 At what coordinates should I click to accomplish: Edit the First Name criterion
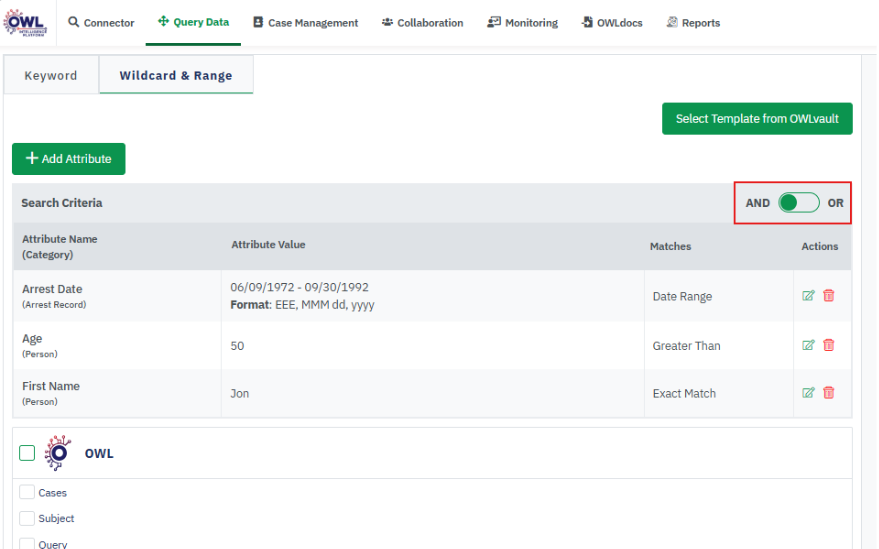808,393
